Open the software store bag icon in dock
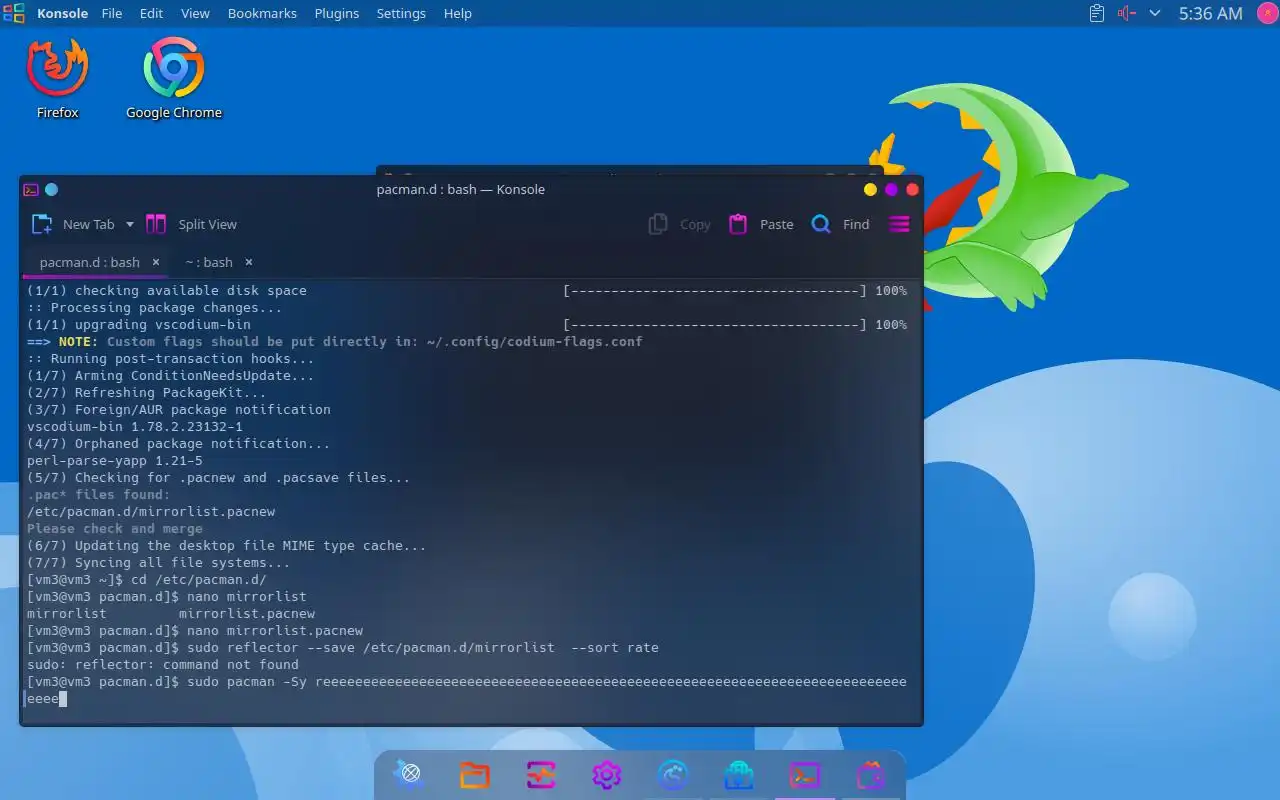The height and width of the screenshot is (800, 1280). tap(739, 775)
